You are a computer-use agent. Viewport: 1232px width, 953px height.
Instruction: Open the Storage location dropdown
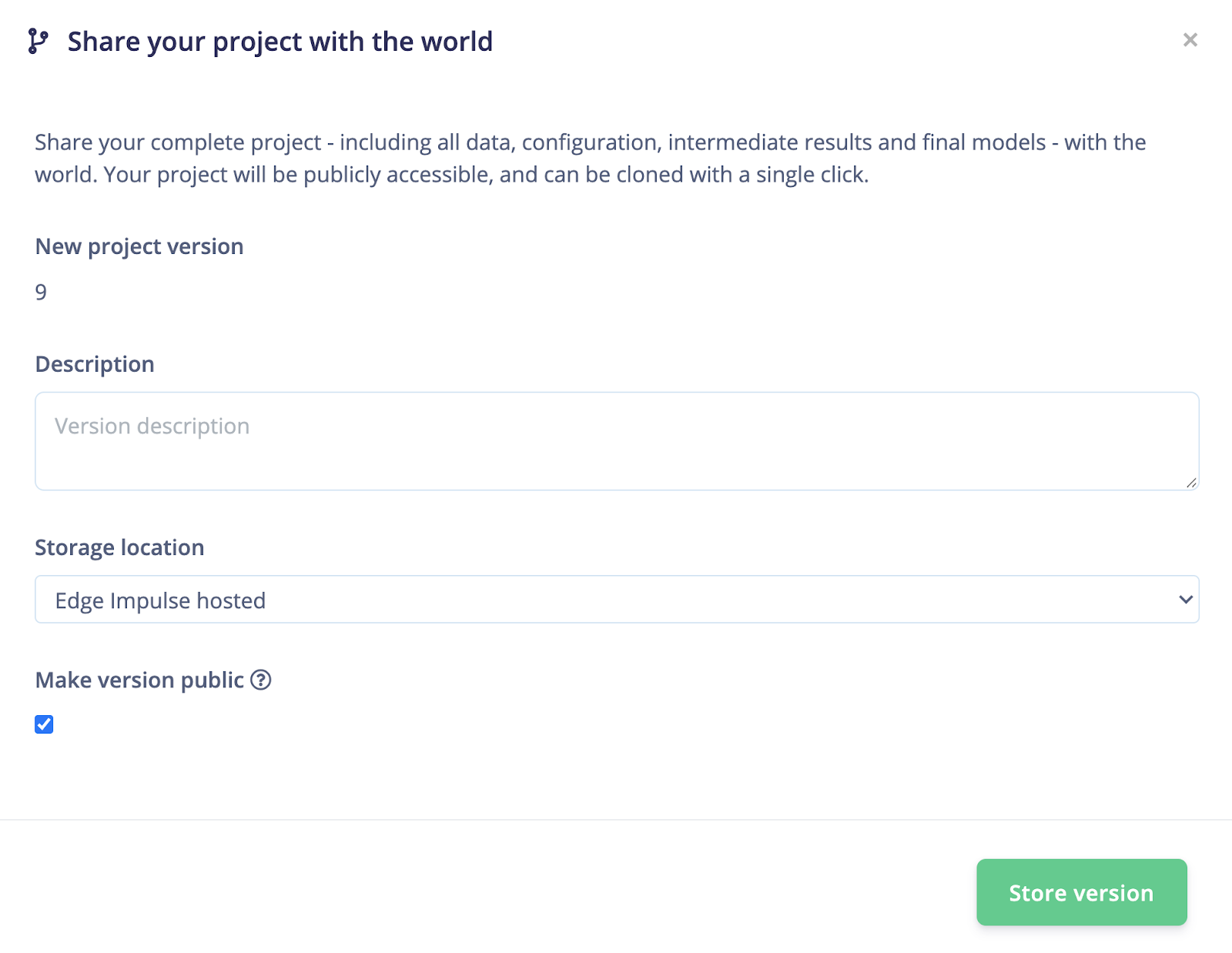(x=616, y=600)
